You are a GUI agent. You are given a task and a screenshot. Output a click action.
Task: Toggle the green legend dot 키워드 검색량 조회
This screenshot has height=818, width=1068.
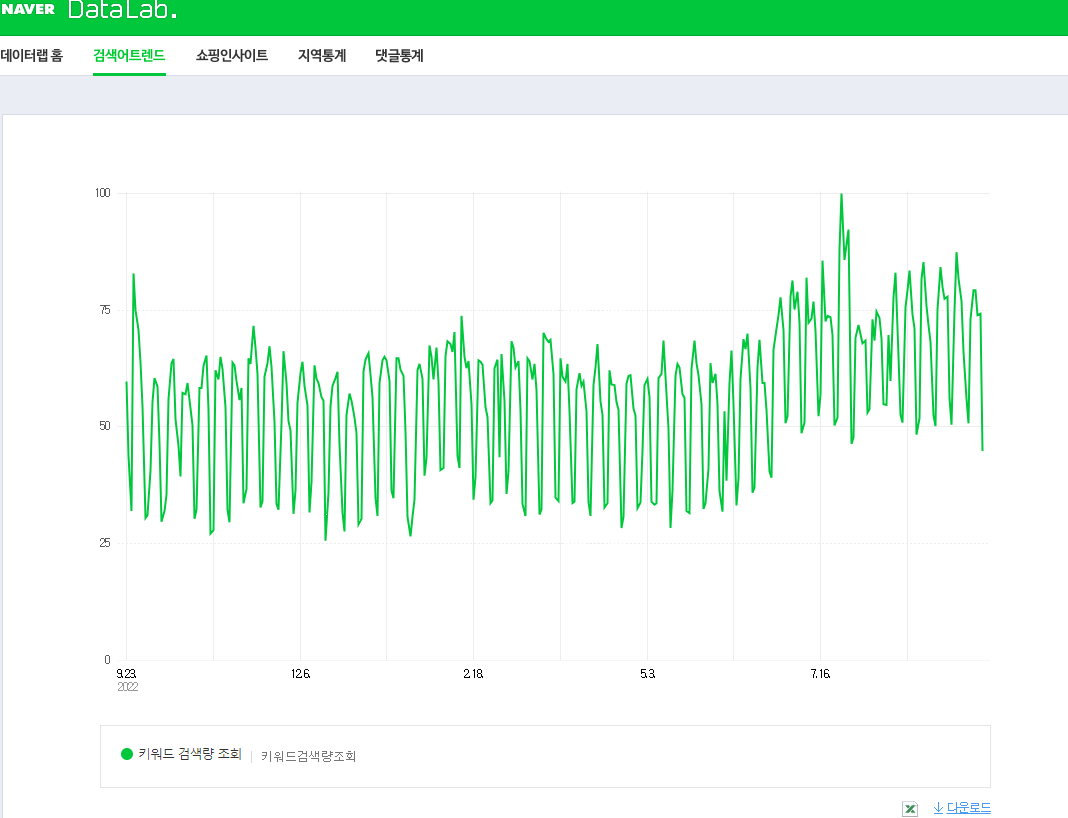coord(127,754)
